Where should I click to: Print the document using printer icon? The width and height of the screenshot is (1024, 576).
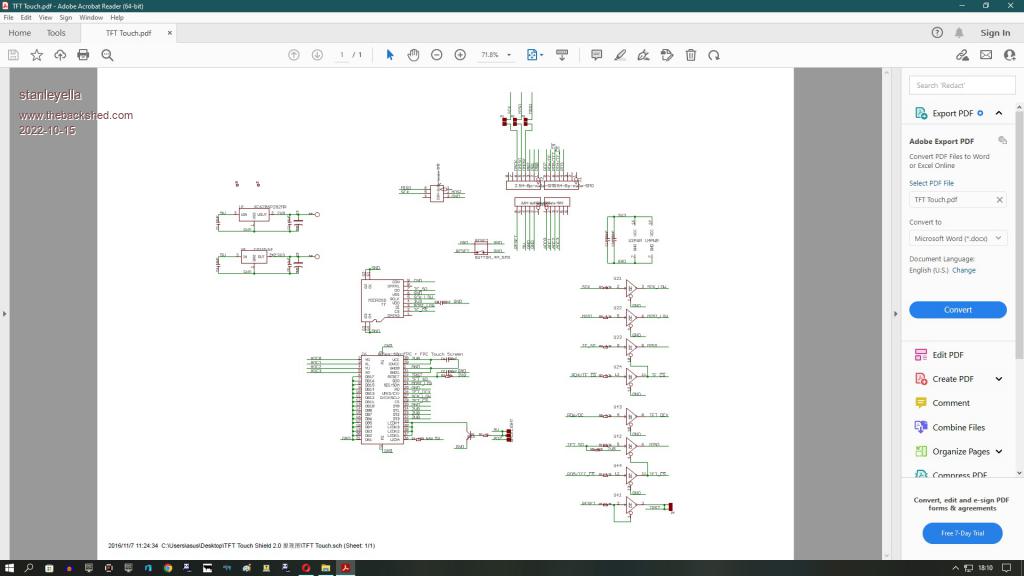83,55
